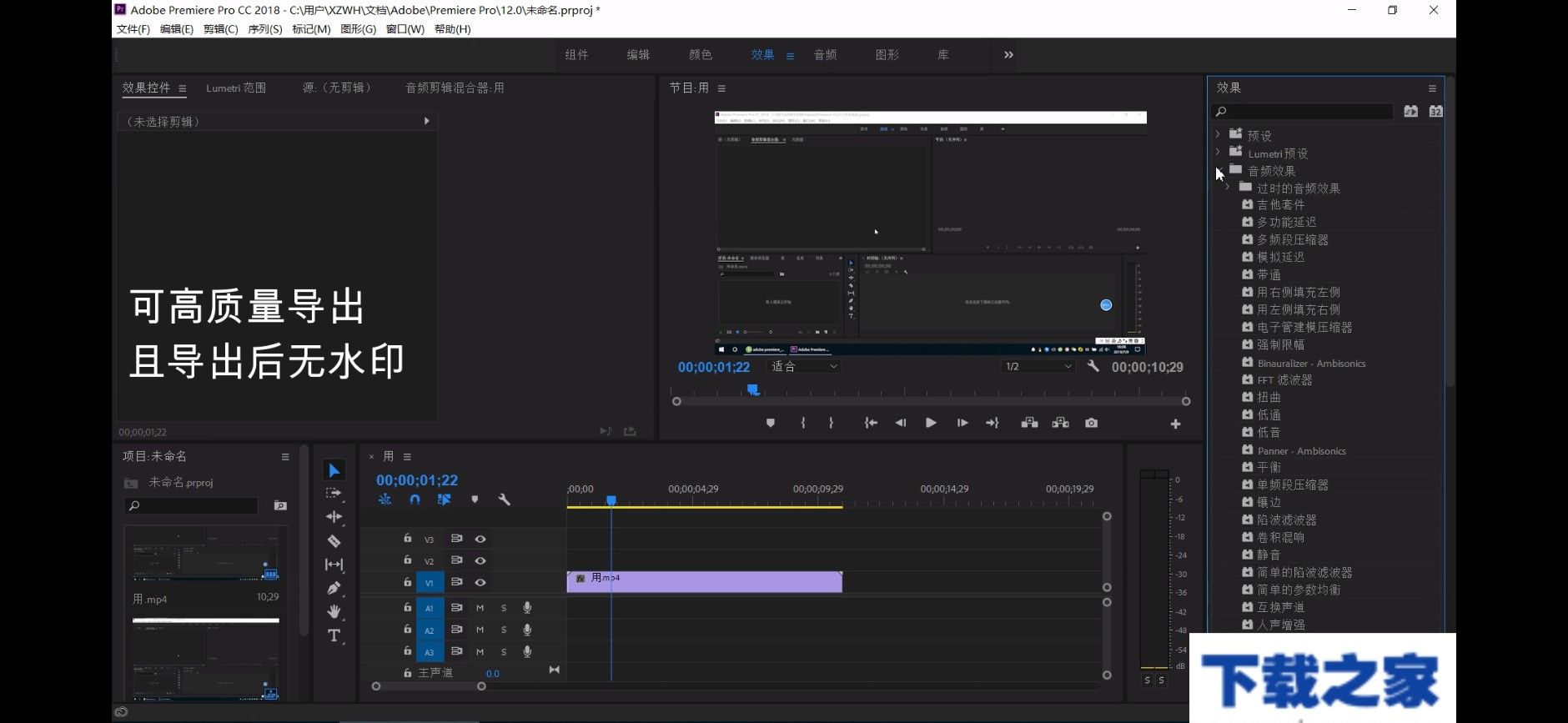Click the Extract button

point(1060,424)
